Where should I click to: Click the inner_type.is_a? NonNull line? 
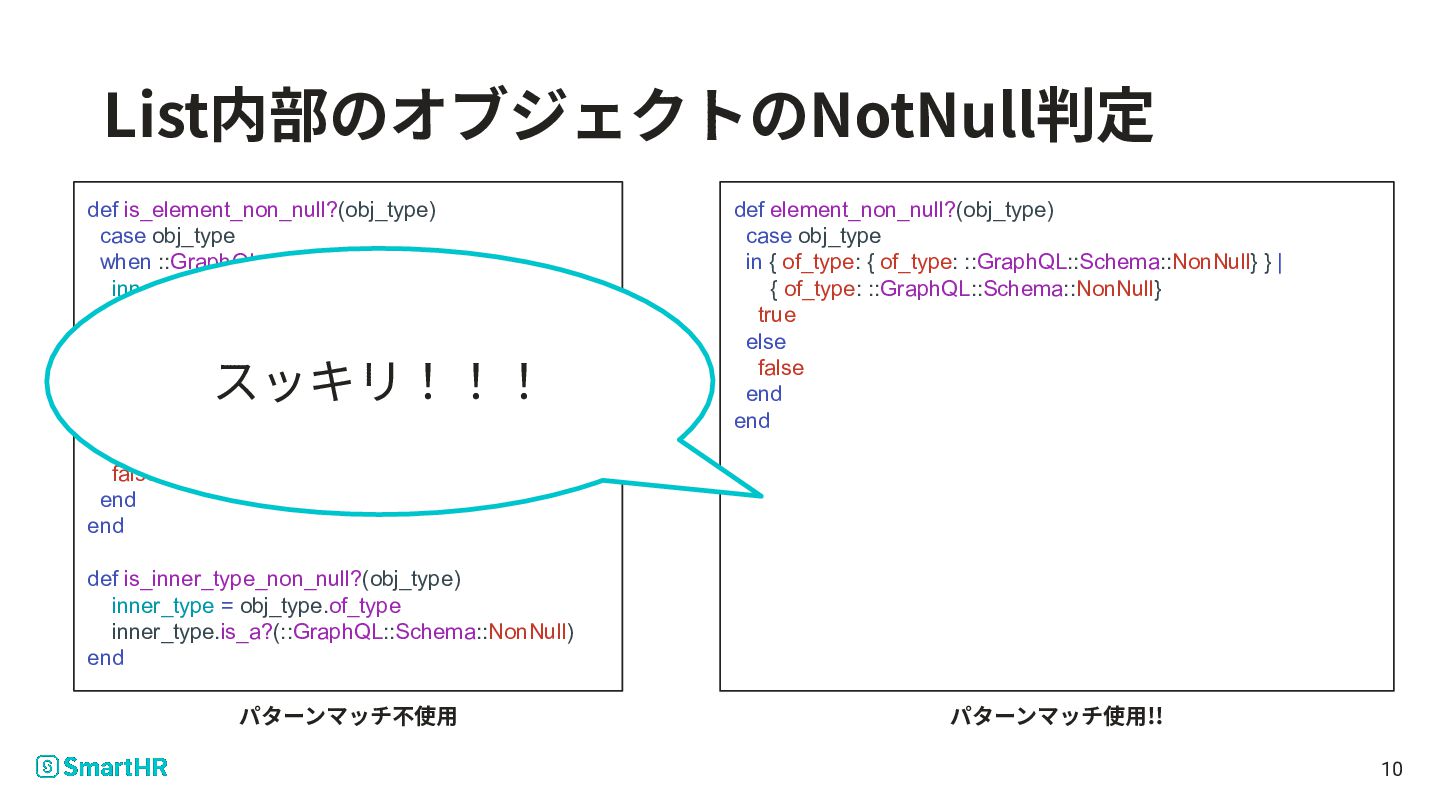343,632
